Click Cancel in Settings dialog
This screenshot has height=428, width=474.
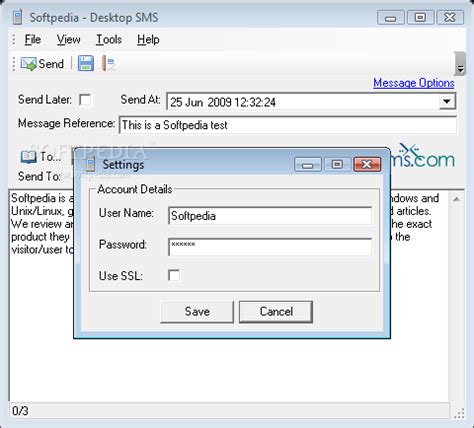click(x=276, y=312)
